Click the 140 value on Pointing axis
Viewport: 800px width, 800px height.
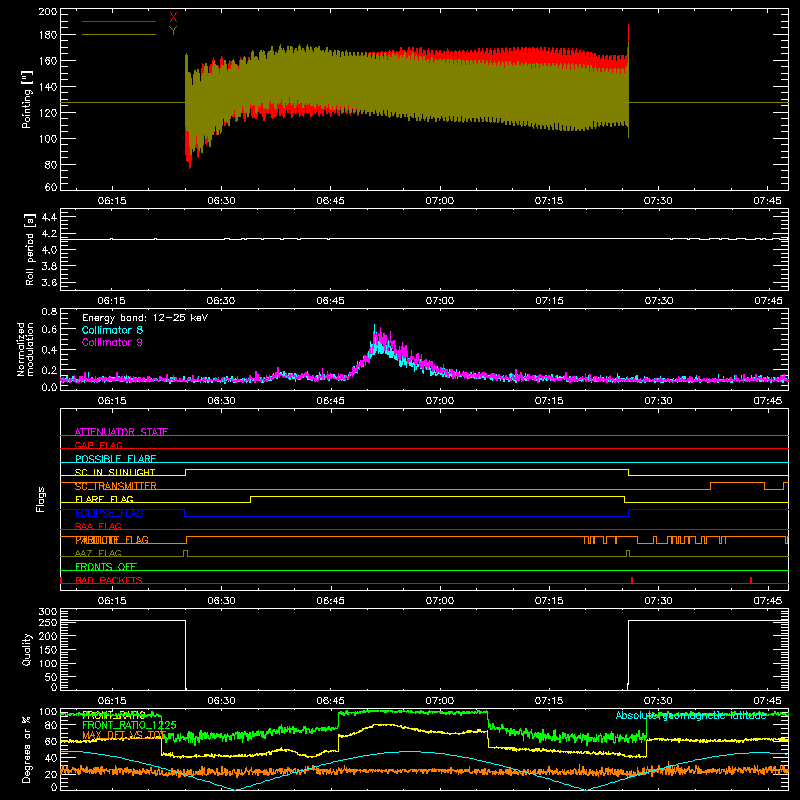coord(47,87)
